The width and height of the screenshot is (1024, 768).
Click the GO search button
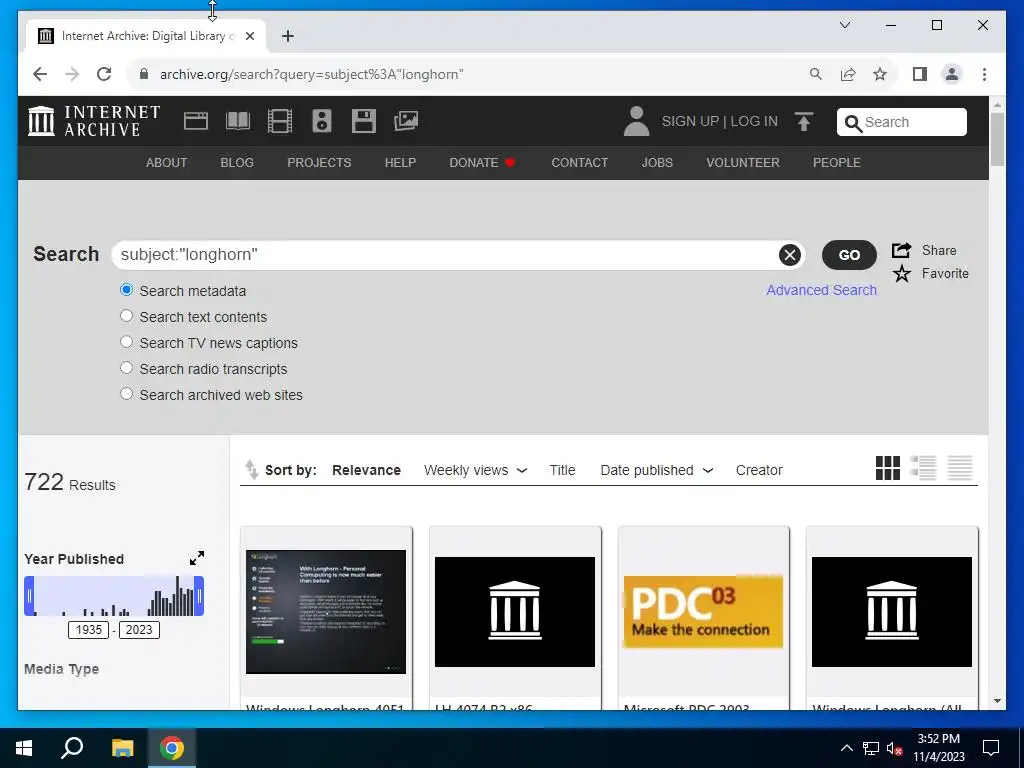pos(849,255)
